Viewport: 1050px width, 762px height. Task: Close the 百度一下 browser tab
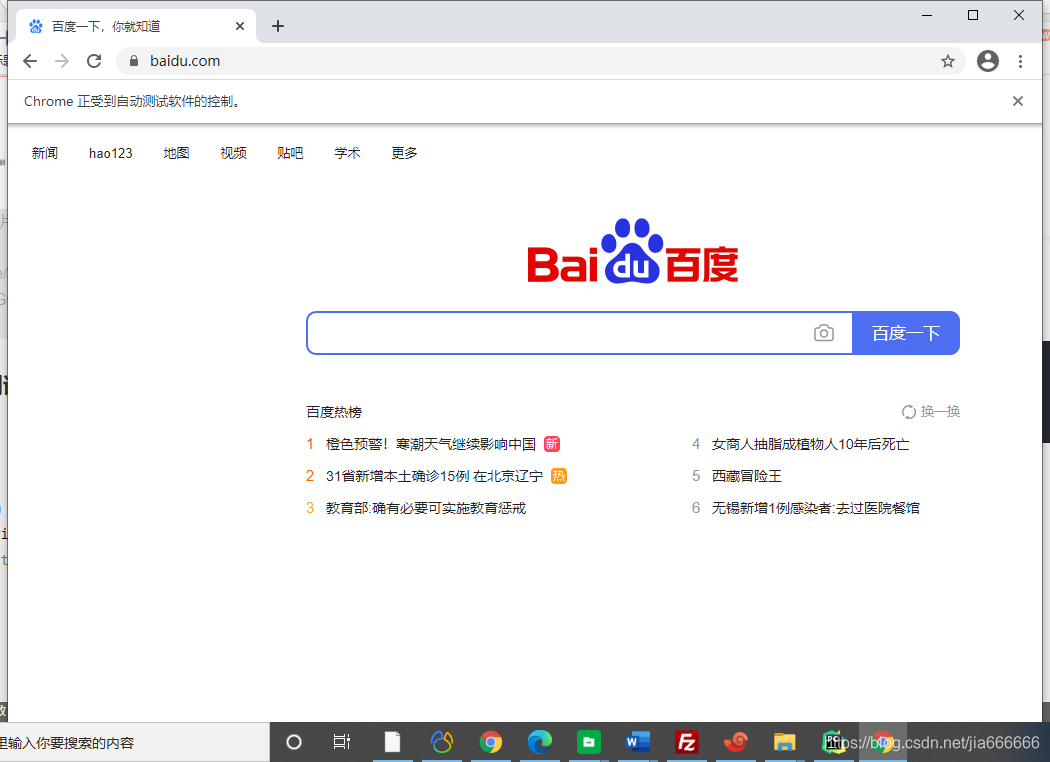(240, 26)
